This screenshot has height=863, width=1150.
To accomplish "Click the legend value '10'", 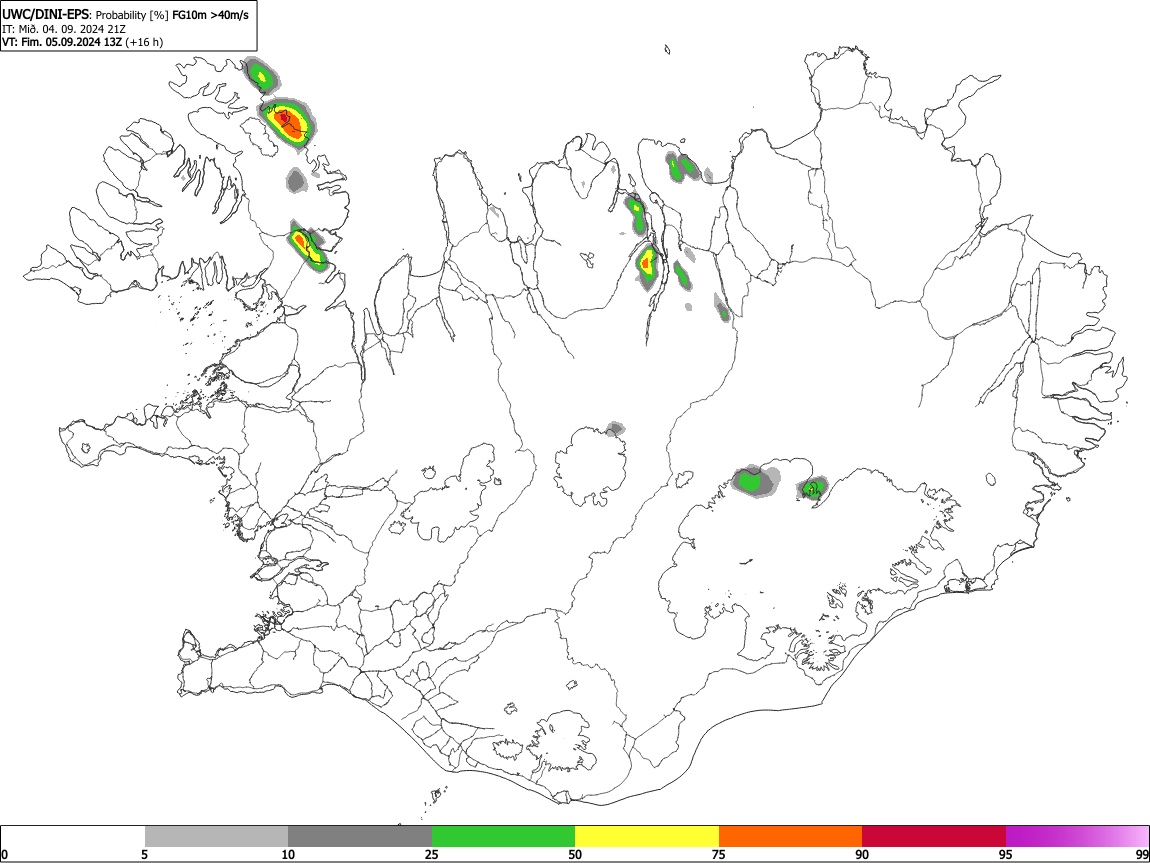I will 288,854.
